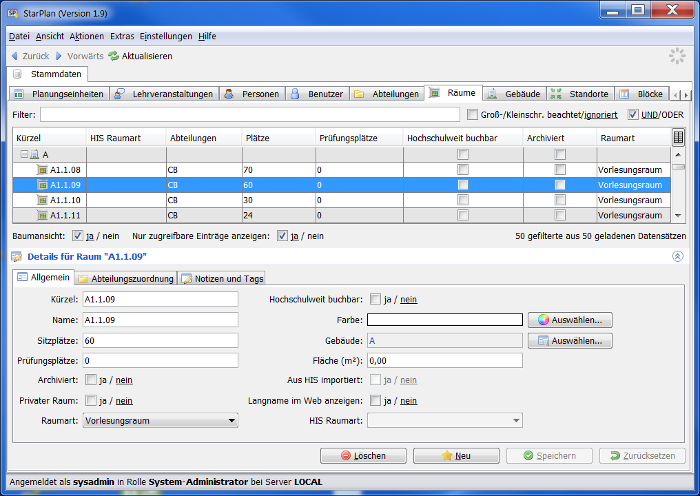The width and height of the screenshot is (700, 496).
Task: Click the Speichern button
Action: click(550, 456)
